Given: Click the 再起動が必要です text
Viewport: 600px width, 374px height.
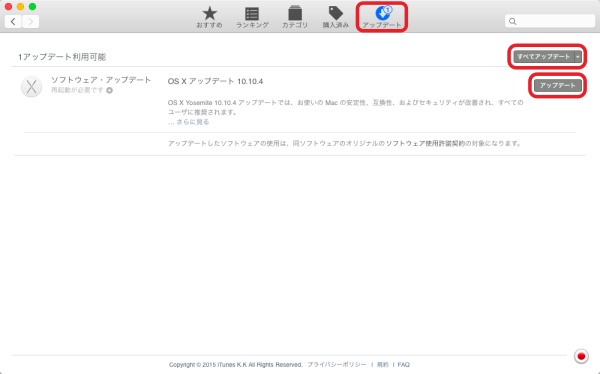Looking at the screenshot, I should [x=77, y=90].
